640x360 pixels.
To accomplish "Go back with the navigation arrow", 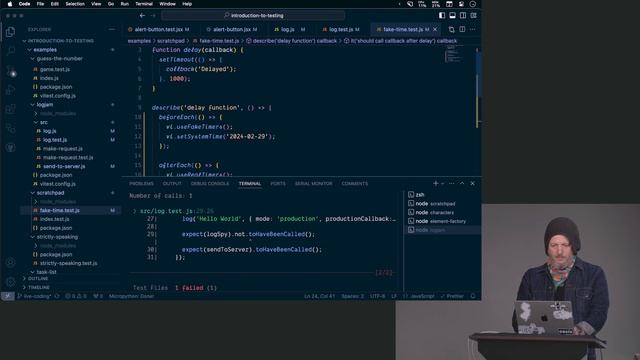I will click(x=142, y=16).
